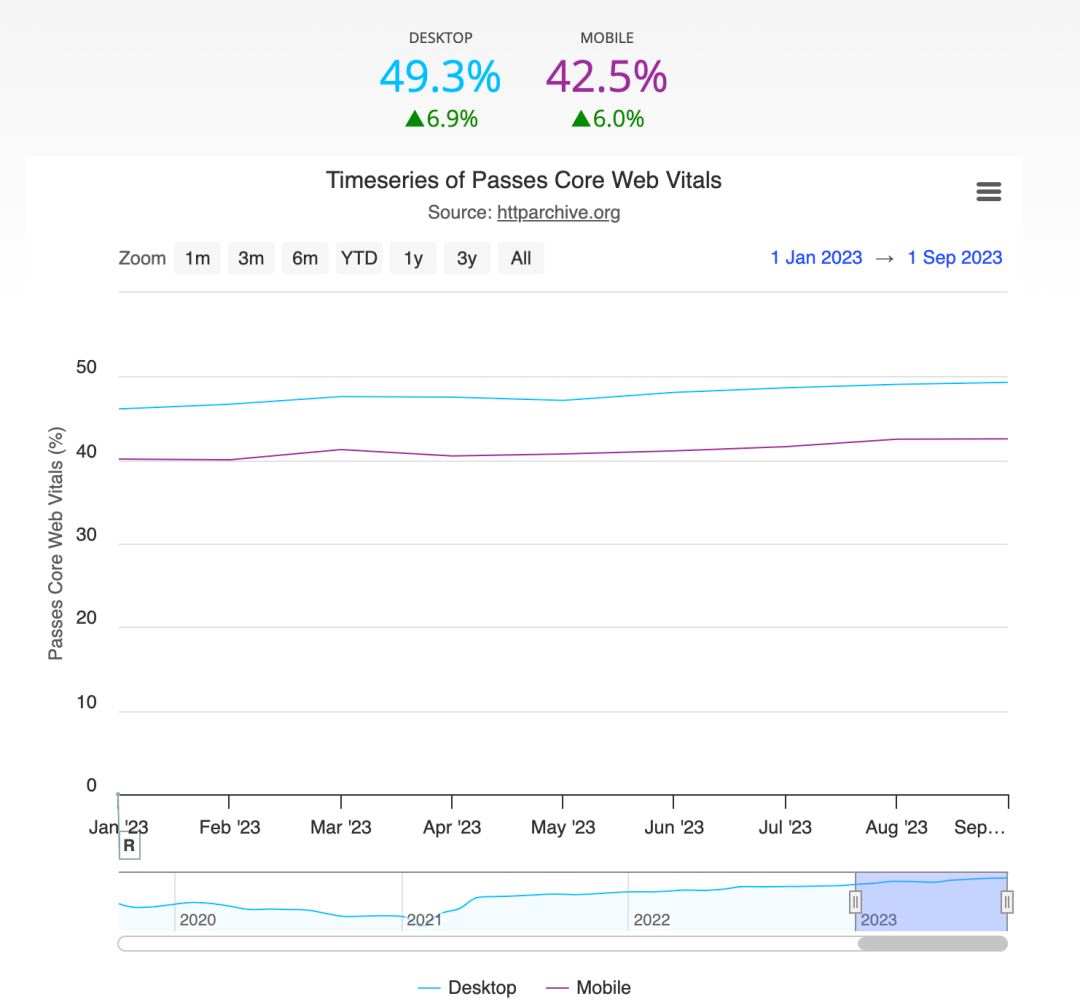Image resolution: width=1080 pixels, height=1007 pixels.
Task: Click the highlighted 2023 navigator selection
Action: [931, 902]
